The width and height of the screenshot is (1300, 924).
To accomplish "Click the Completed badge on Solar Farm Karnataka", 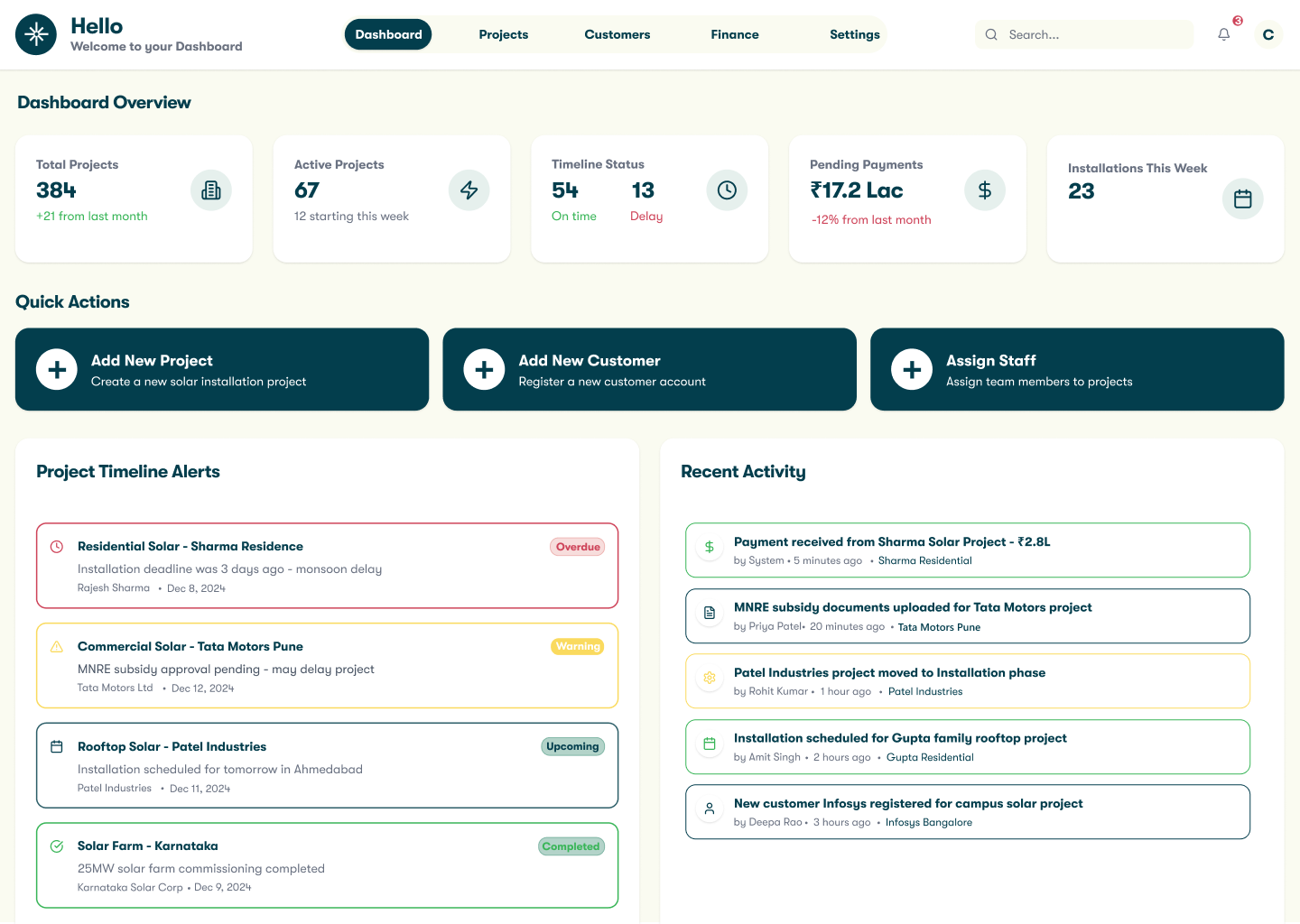I will 571,846.
